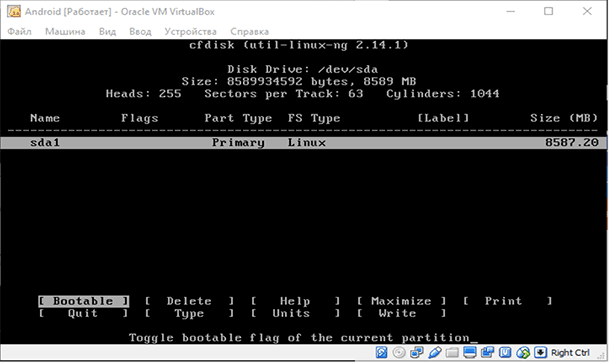Click the Size (MB) column header
Viewport: 610px width, 363px height.
[x=564, y=118]
